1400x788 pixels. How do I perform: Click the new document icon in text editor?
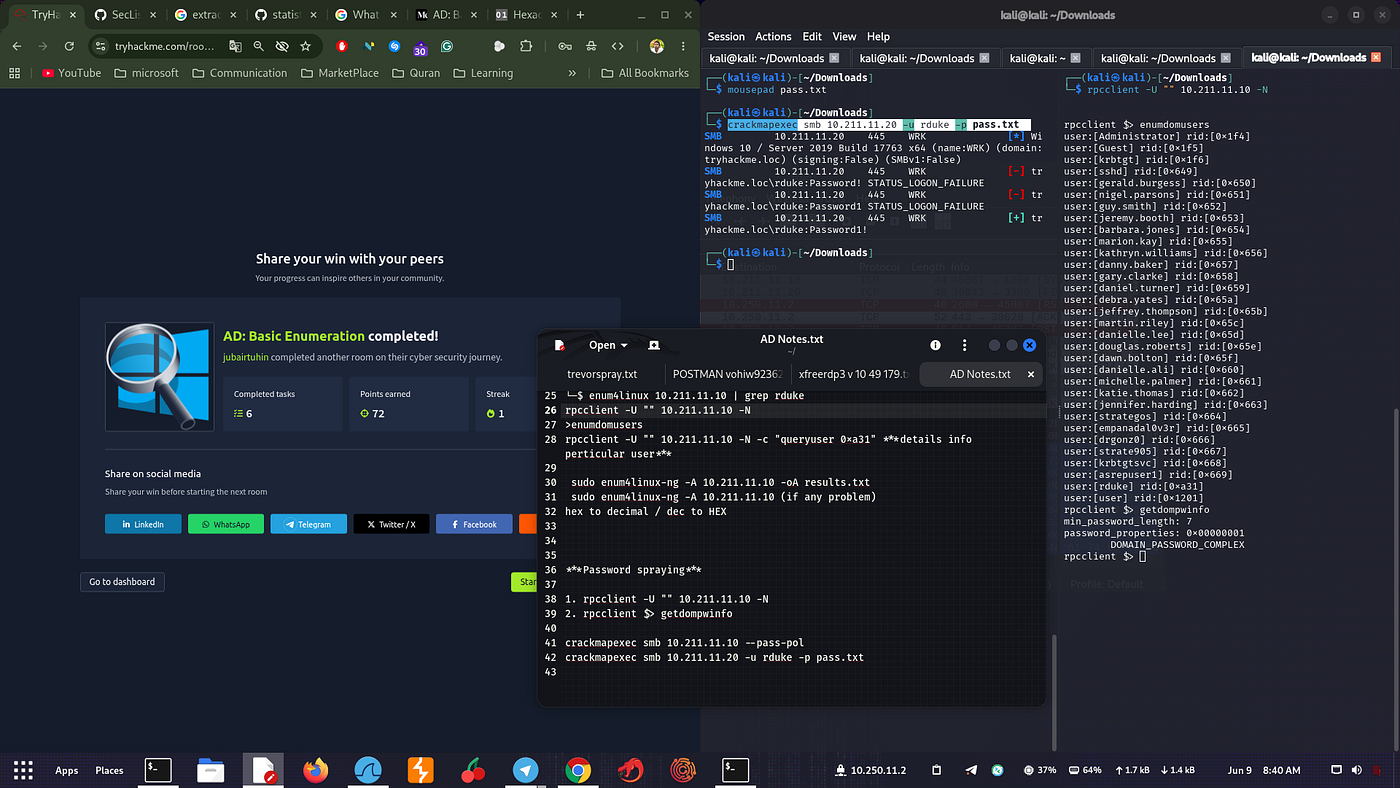tap(560, 345)
